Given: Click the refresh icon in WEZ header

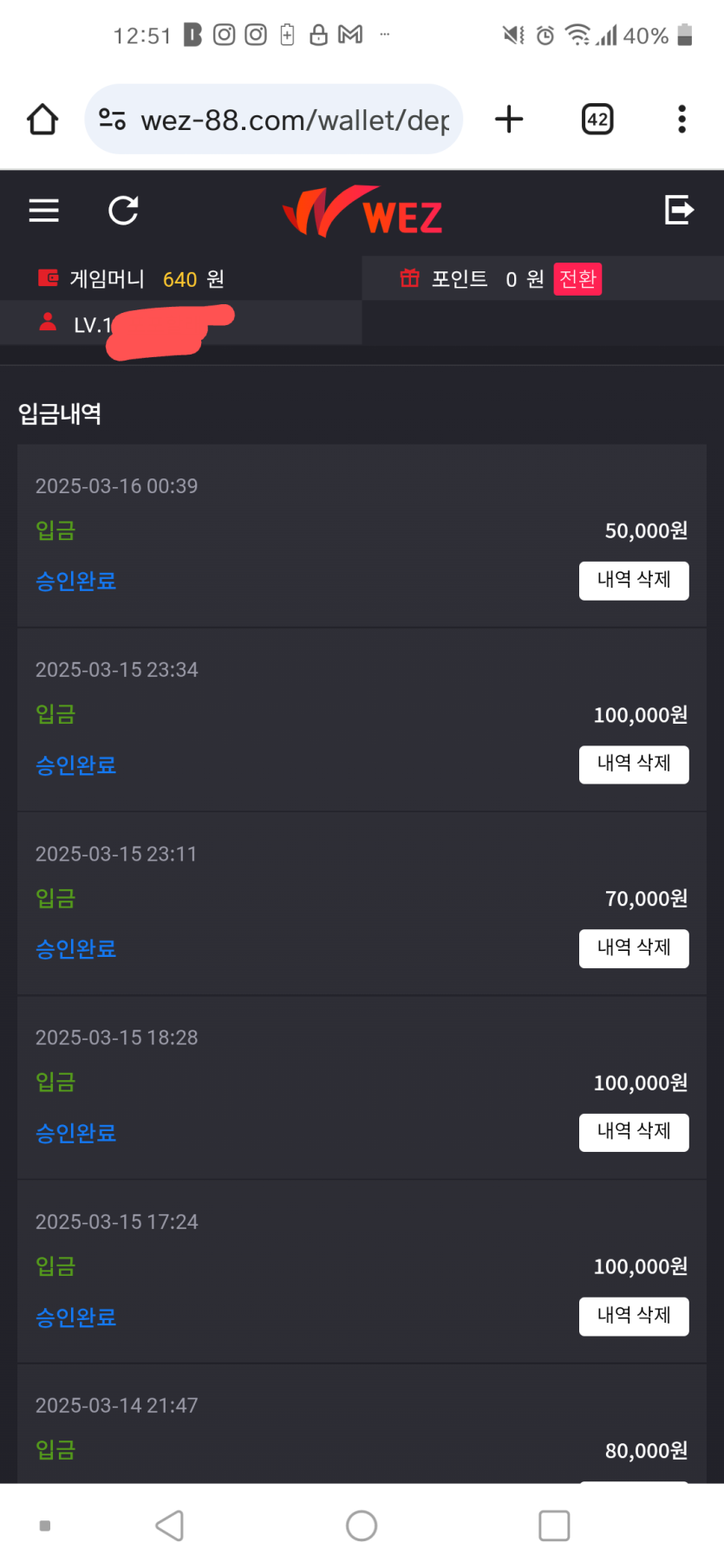Looking at the screenshot, I should 123,211.
